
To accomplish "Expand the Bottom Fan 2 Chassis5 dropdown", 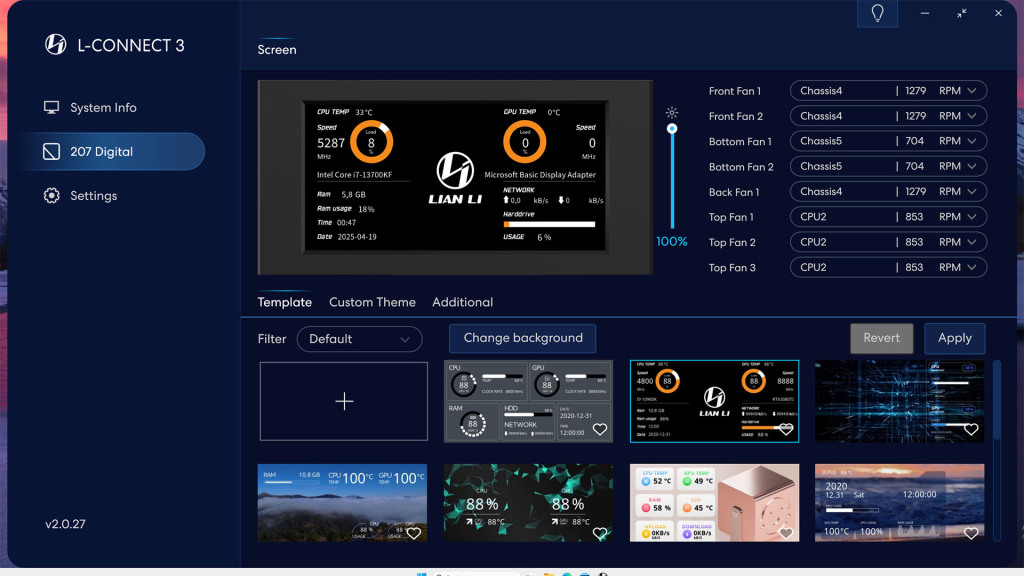I will [x=888, y=167].
